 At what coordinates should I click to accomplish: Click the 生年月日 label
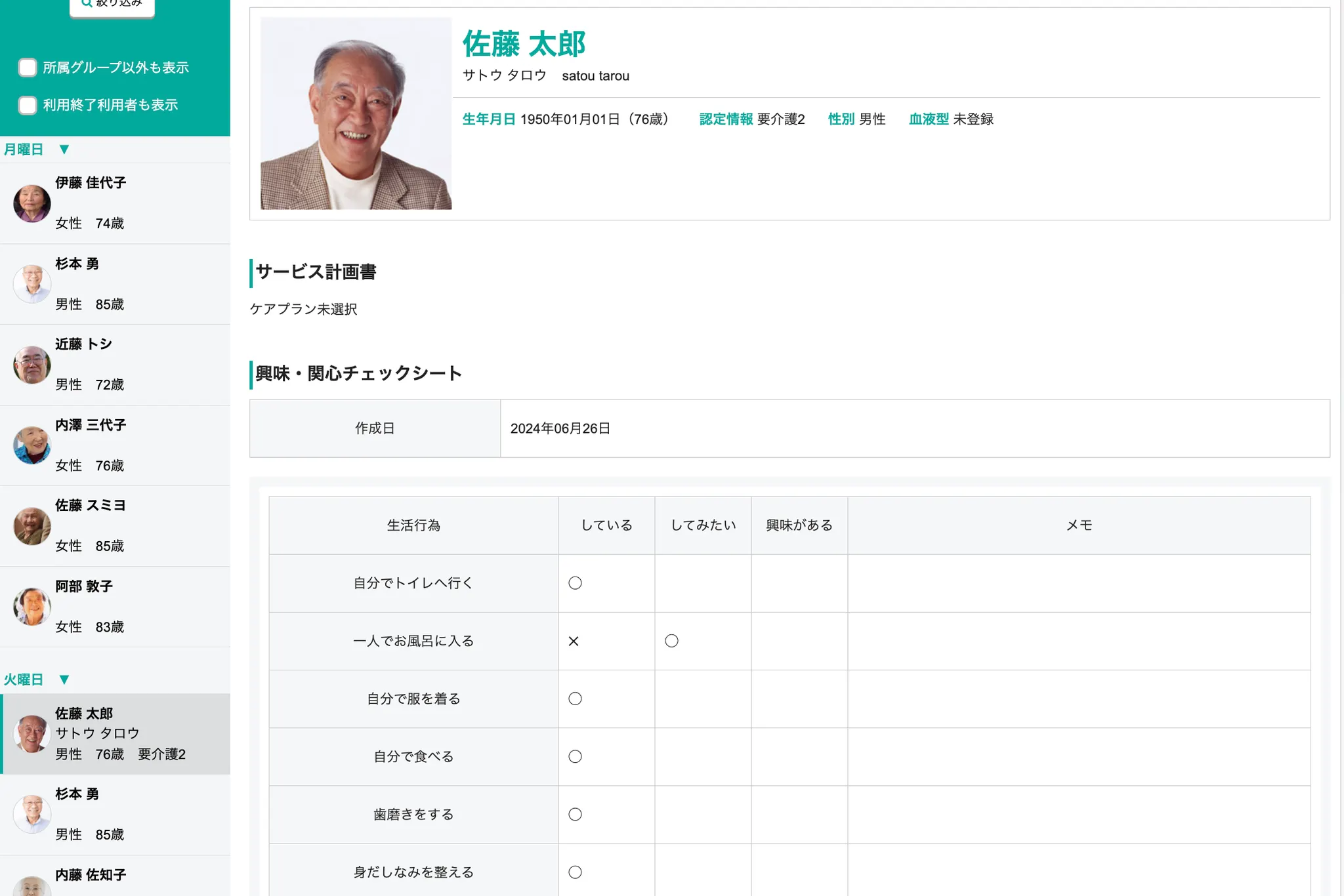(489, 119)
